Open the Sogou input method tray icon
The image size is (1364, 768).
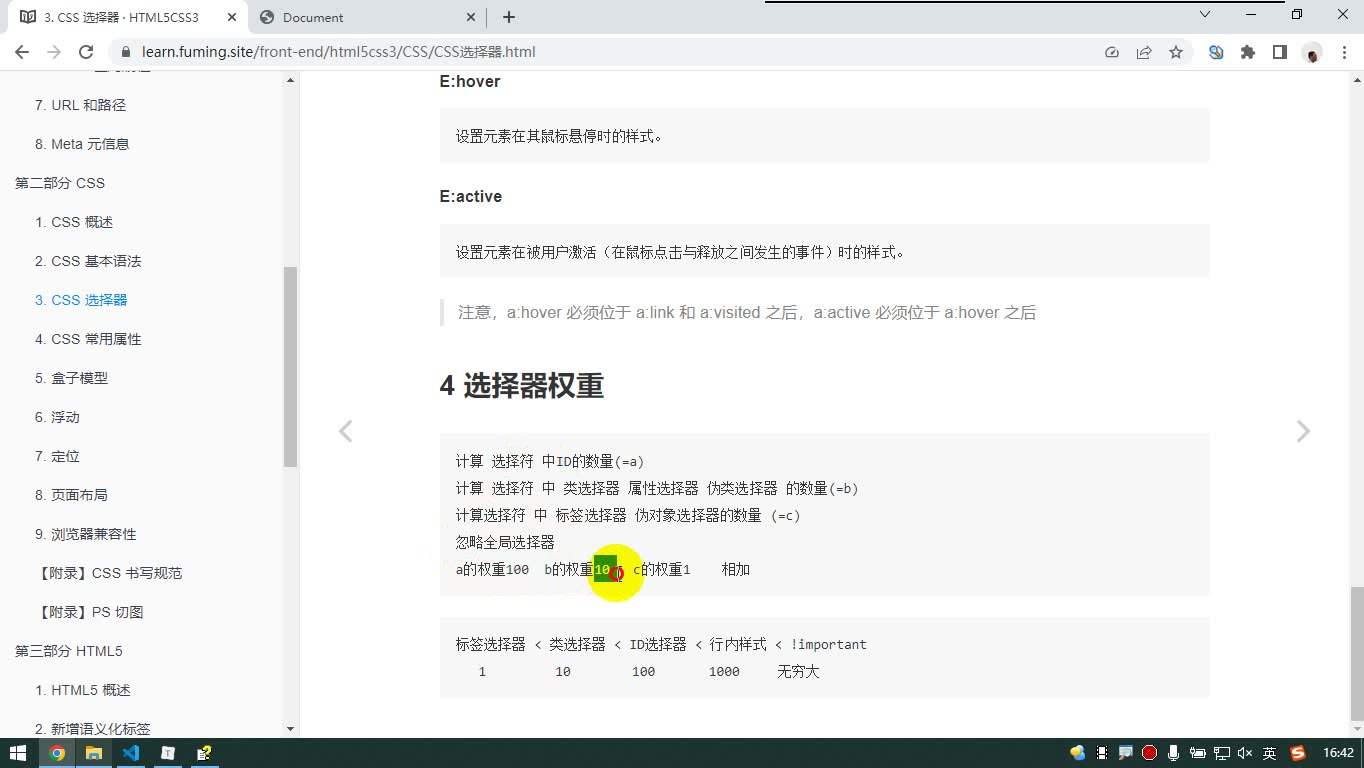1298,753
